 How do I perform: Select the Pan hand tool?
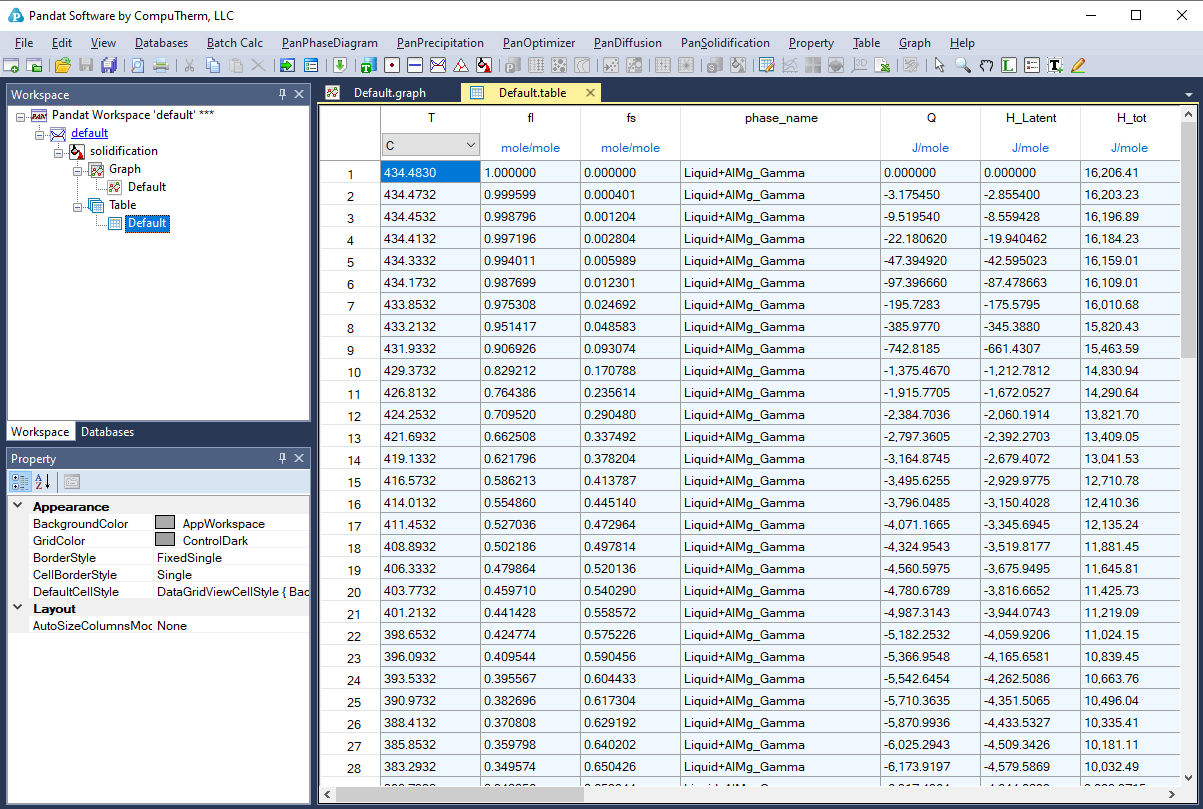(x=986, y=66)
